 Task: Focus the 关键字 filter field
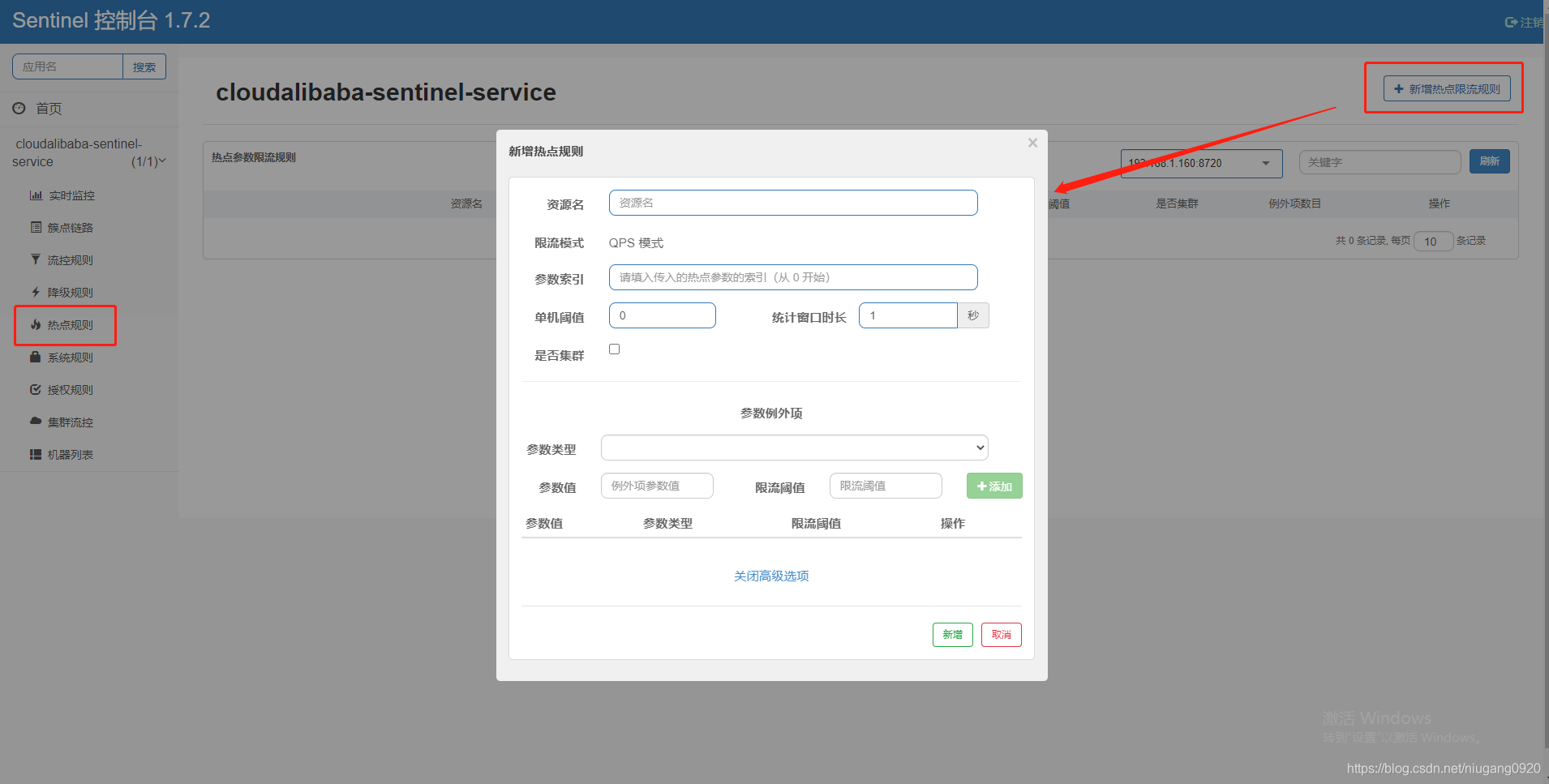tap(1380, 162)
